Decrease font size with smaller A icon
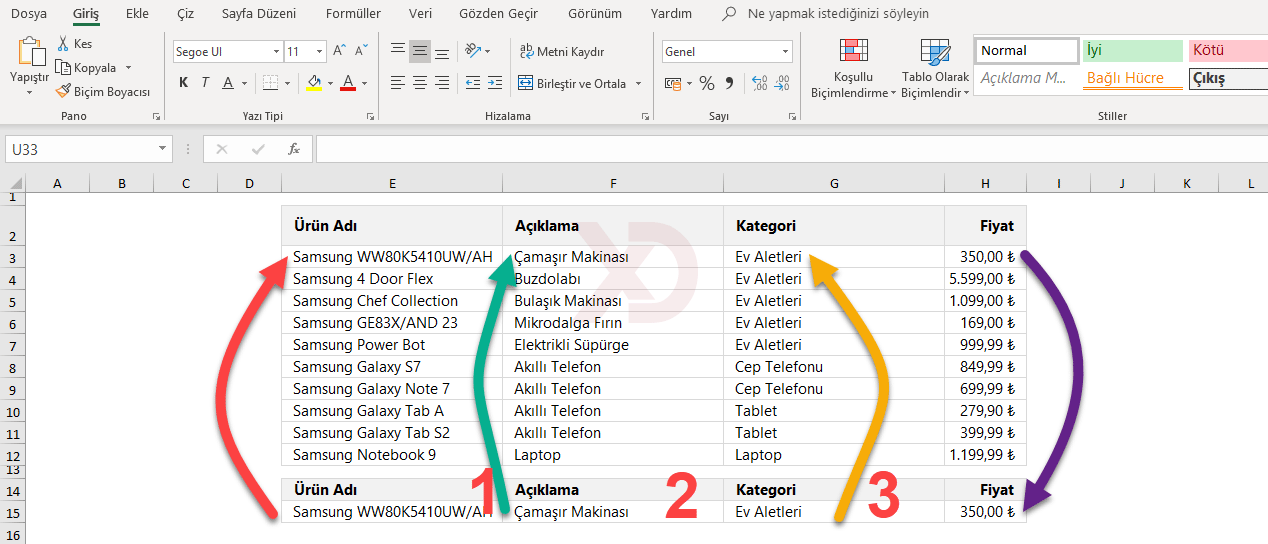Screen dimensions: 1268x544 pyautogui.click(x=362, y=51)
